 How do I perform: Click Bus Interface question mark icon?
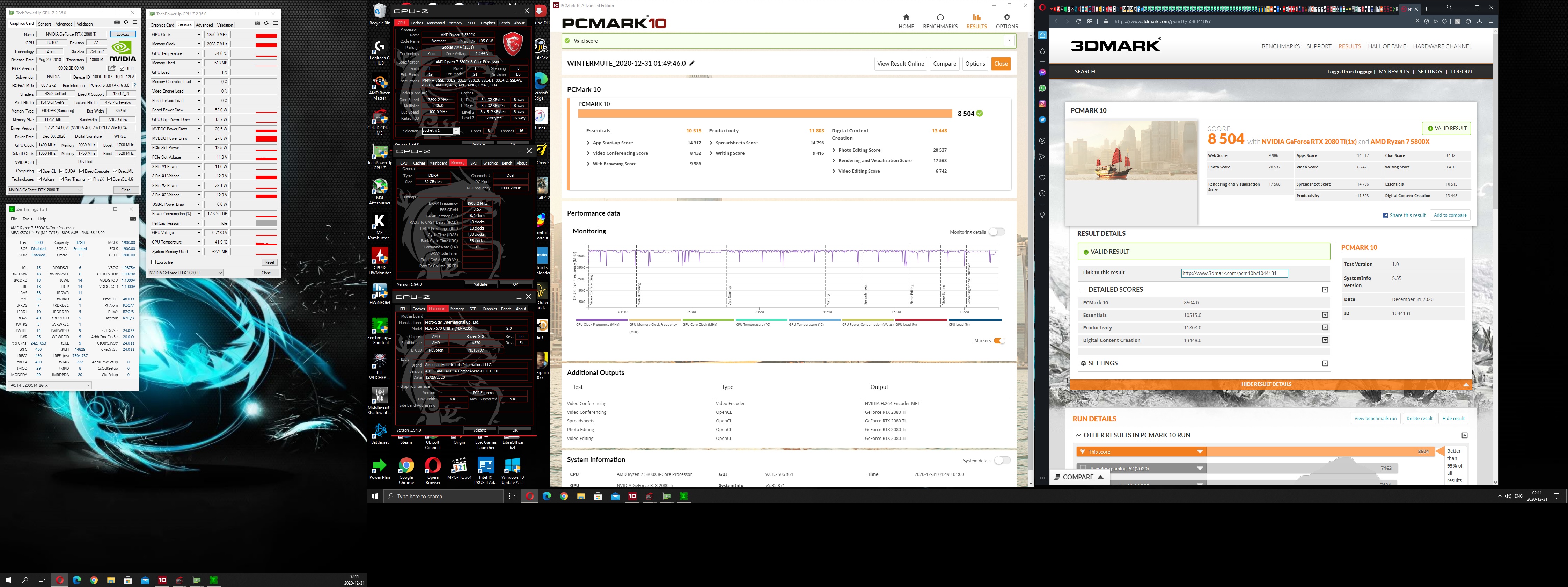click(135, 85)
